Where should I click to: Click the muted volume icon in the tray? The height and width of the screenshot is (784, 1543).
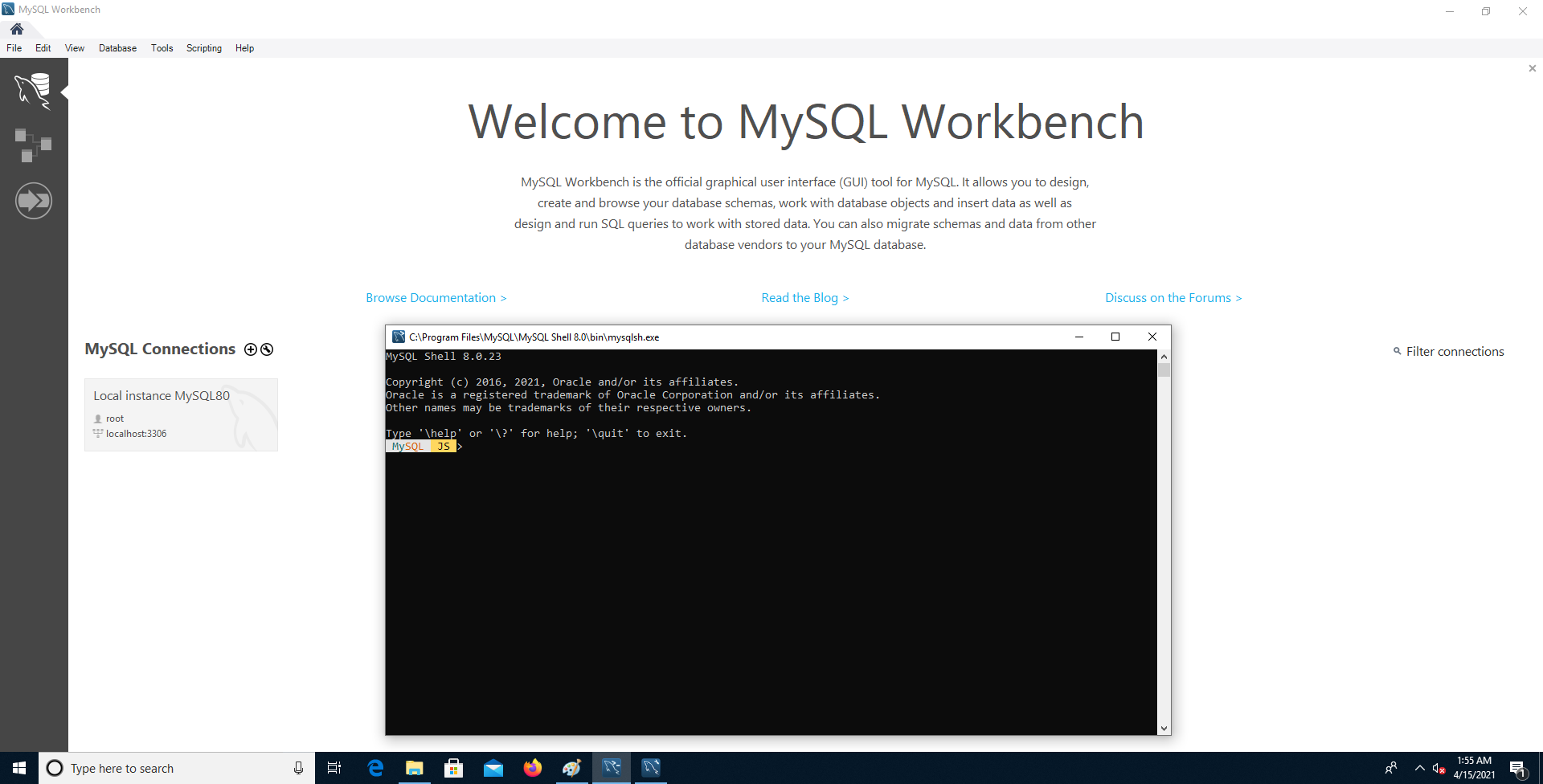[1439, 769]
